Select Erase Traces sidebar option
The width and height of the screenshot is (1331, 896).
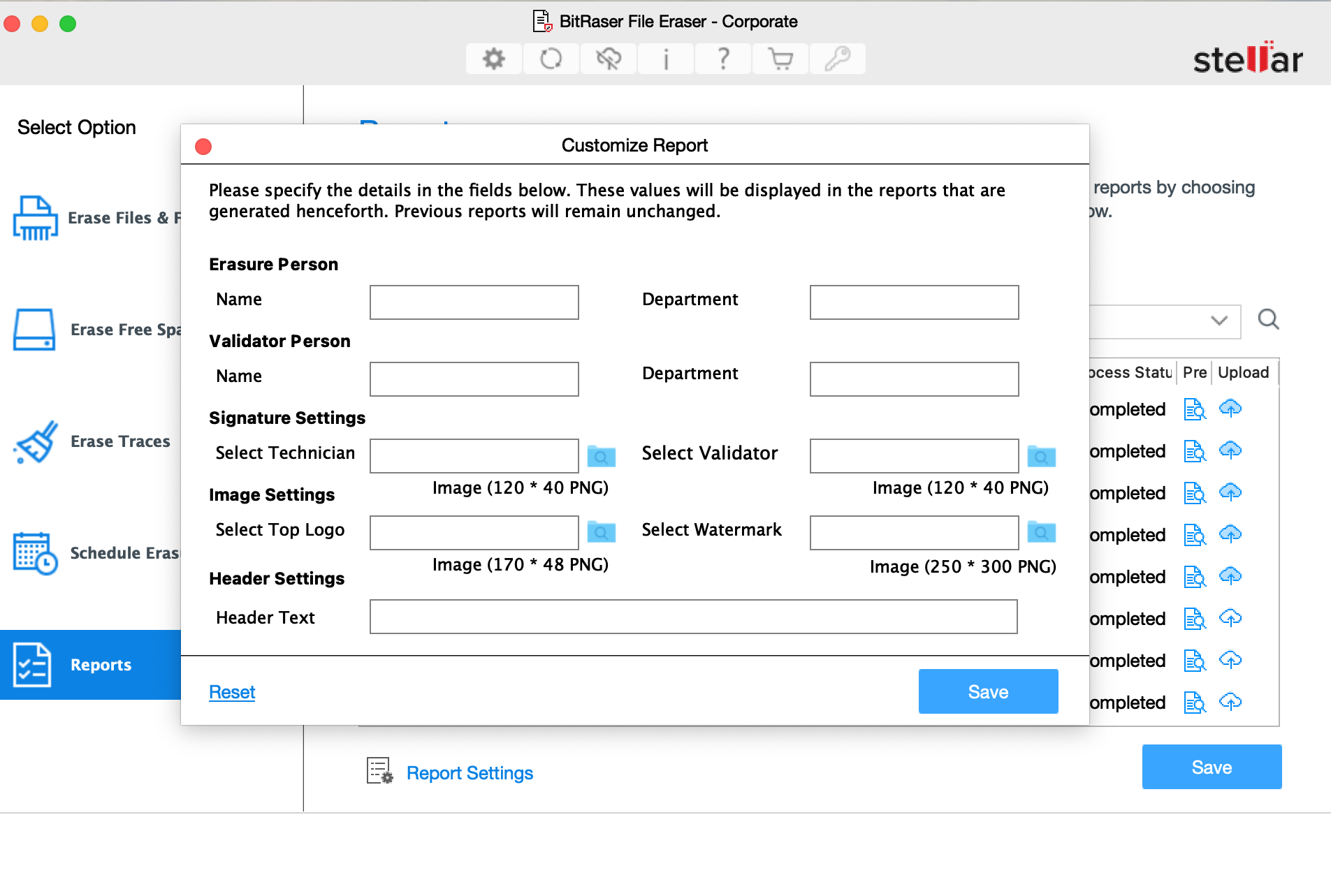pyautogui.click(x=91, y=441)
